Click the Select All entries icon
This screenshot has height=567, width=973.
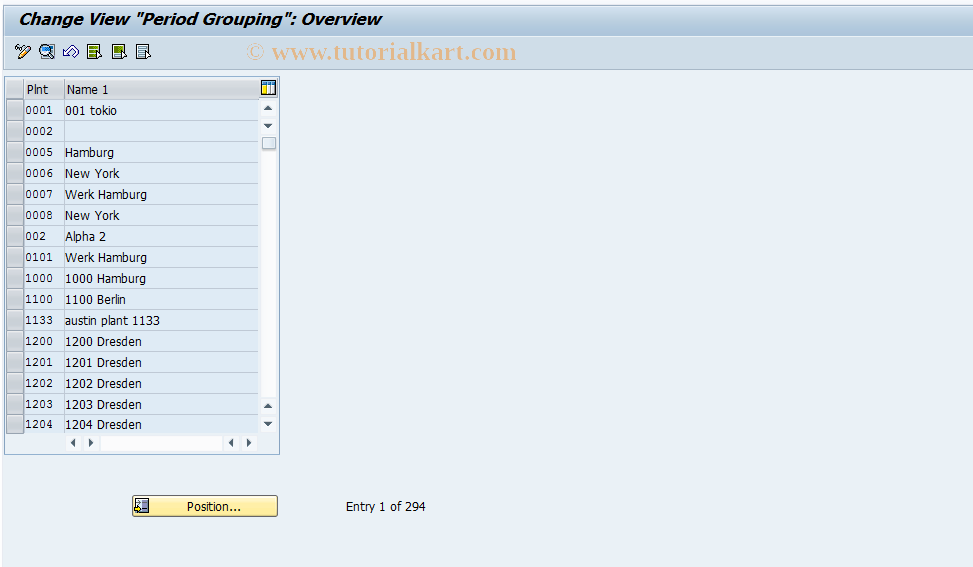[x=94, y=51]
